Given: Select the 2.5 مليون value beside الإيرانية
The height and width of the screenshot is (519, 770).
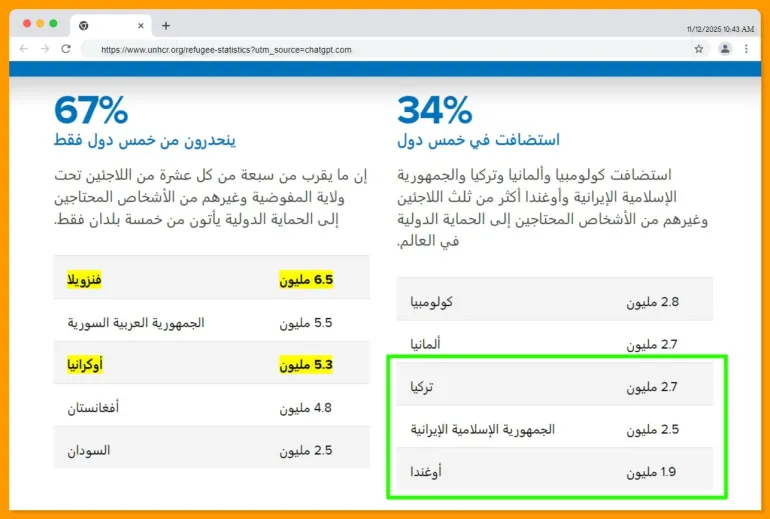Looking at the screenshot, I should [x=652, y=429].
